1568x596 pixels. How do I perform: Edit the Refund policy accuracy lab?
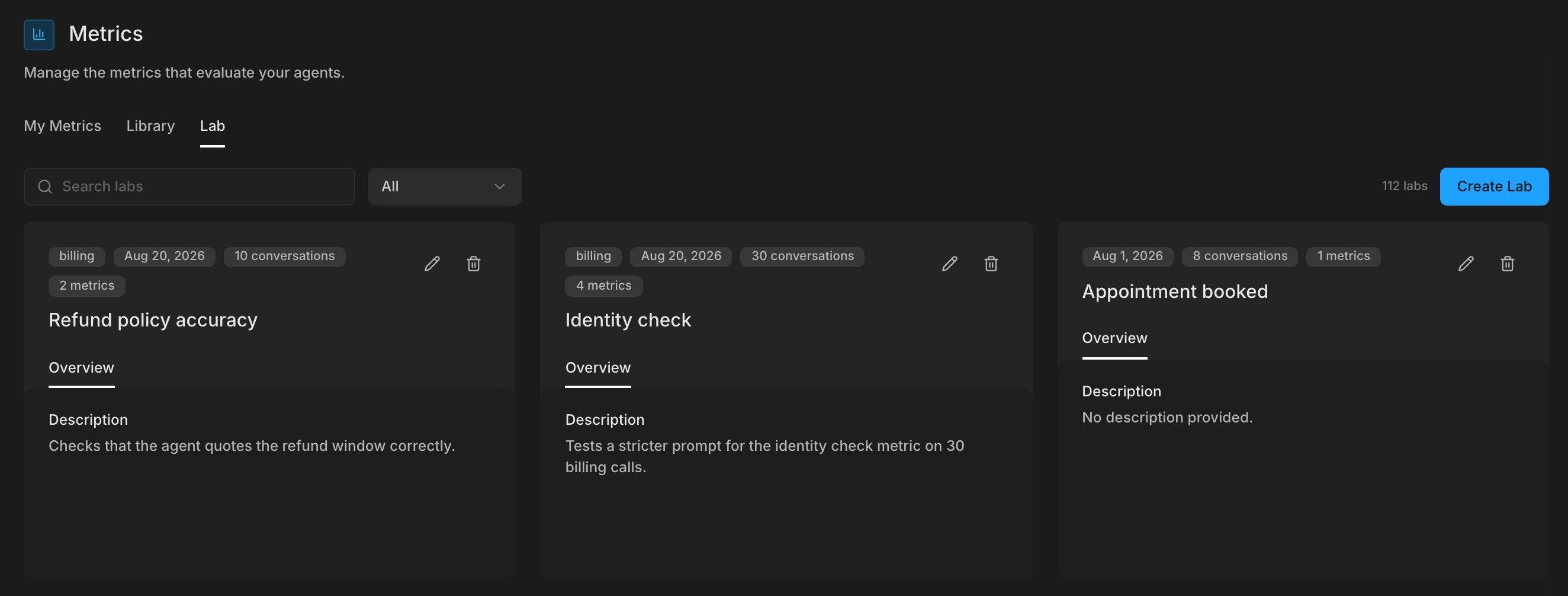coord(432,264)
